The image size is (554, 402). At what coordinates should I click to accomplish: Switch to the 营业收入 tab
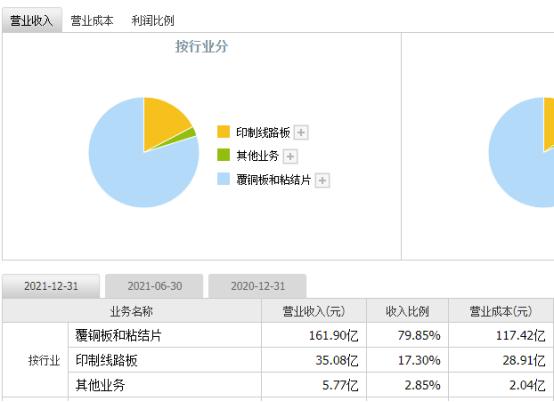coord(32,20)
